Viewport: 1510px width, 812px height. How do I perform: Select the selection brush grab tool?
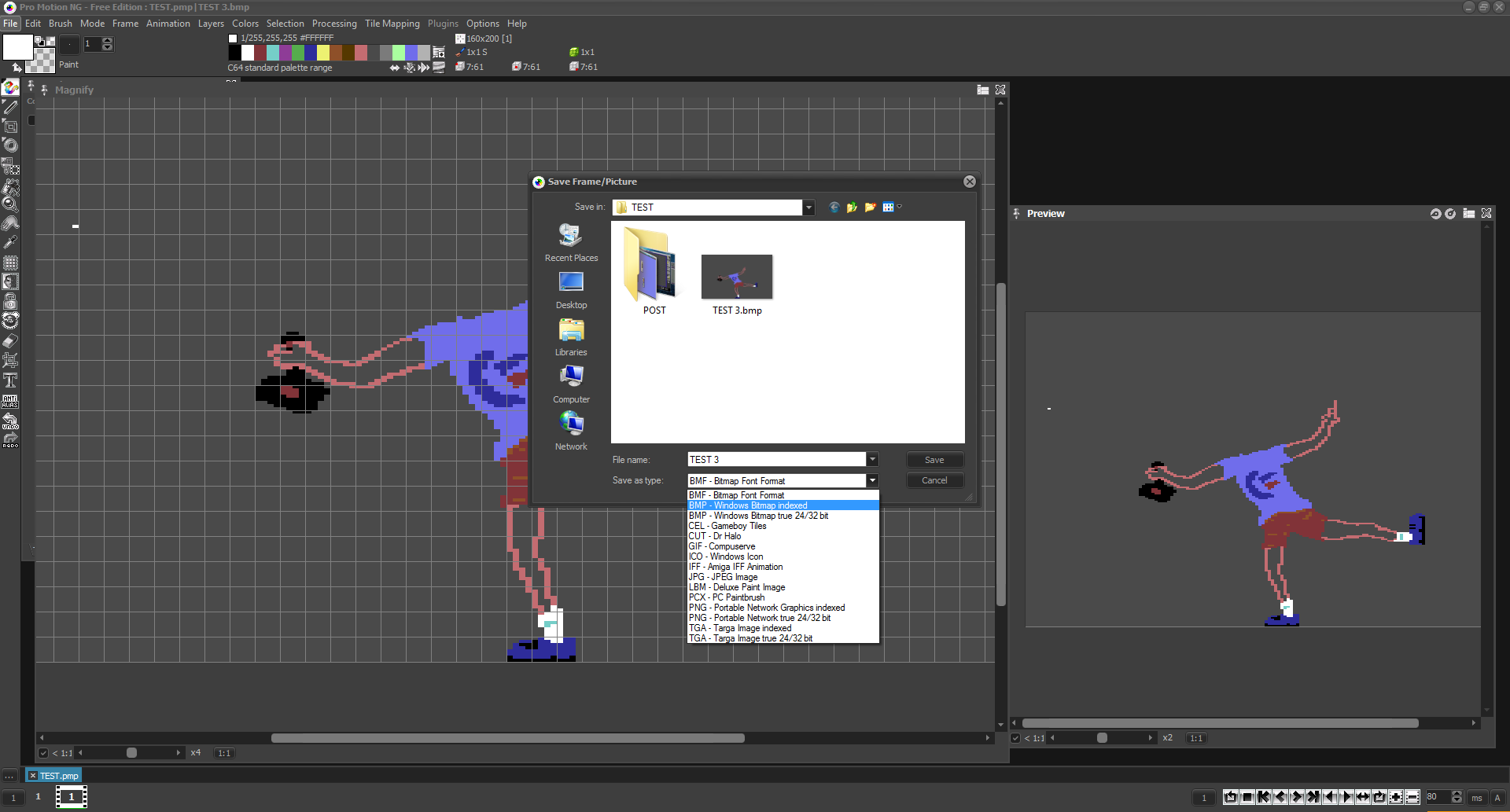click(10, 166)
